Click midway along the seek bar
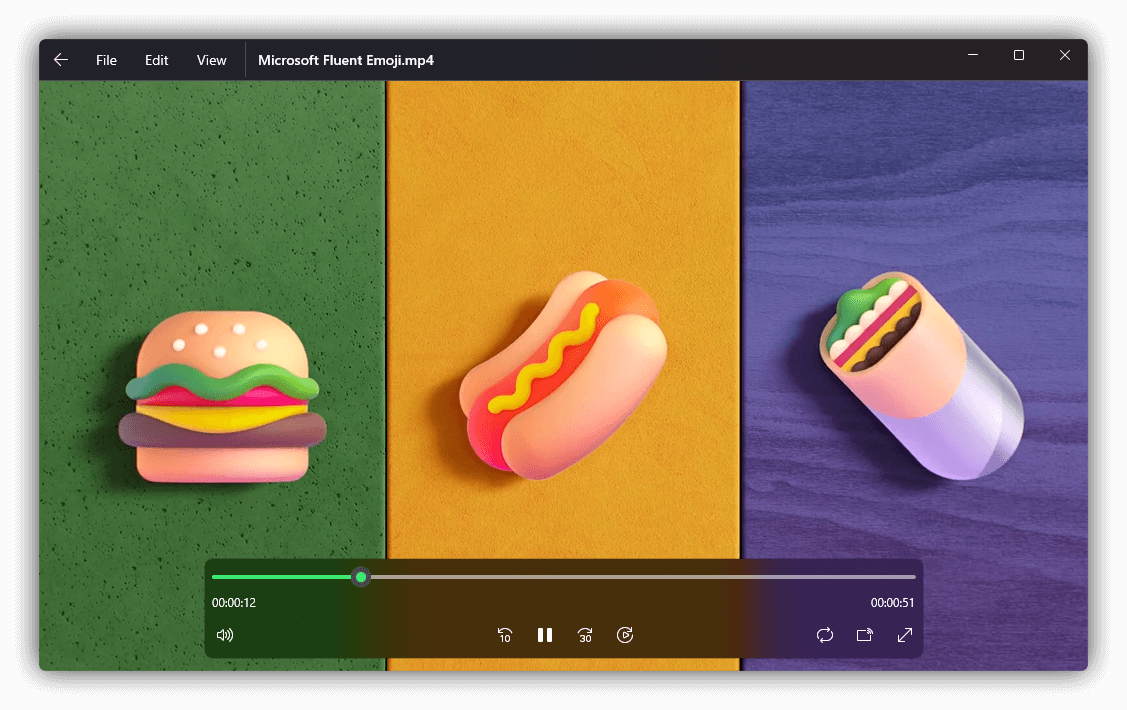Image resolution: width=1127 pixels, height=710 pixels. [563, 576]
